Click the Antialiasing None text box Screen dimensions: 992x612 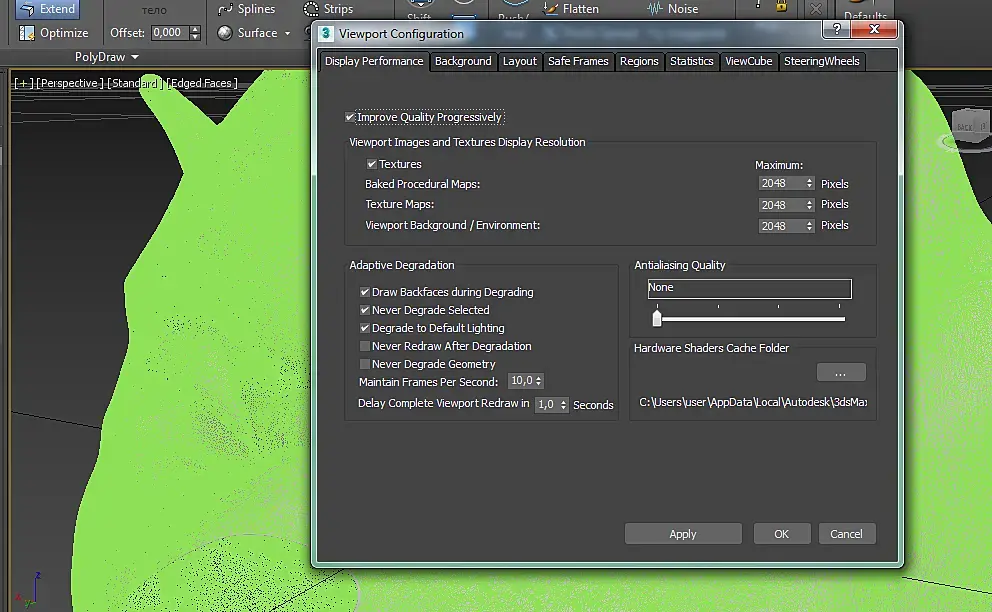point(749,288)
